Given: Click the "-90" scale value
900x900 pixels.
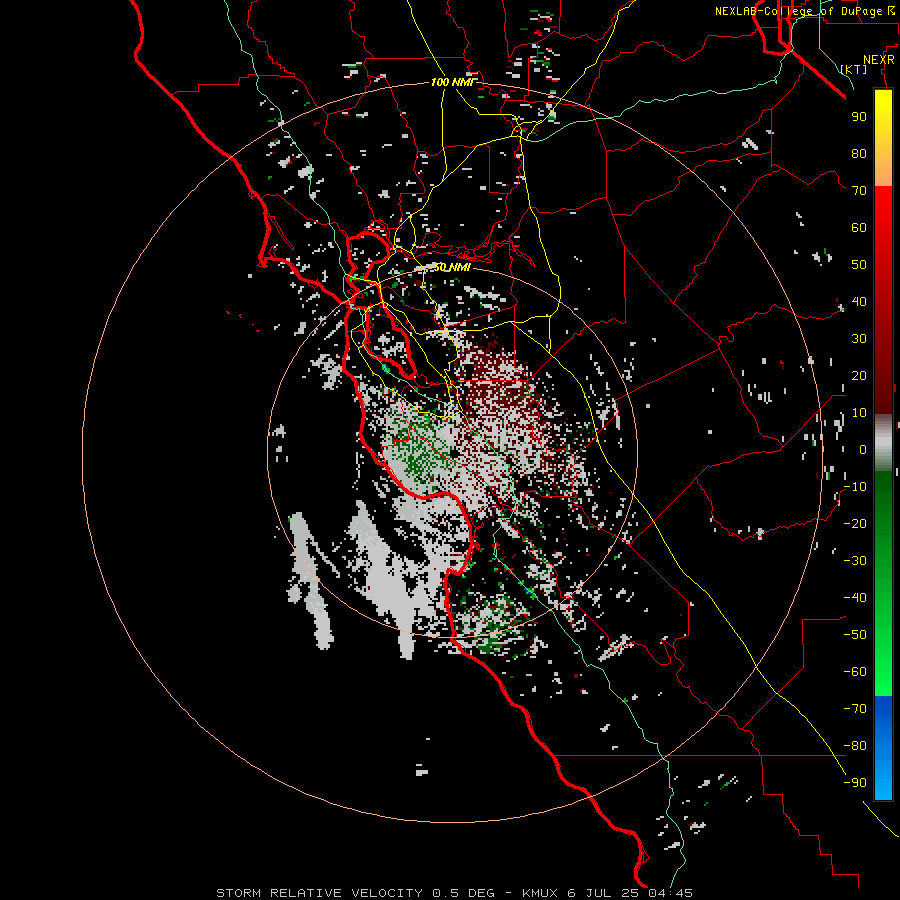Looking at the screenshot, I should pyautogui.click(x=855, y=783).
